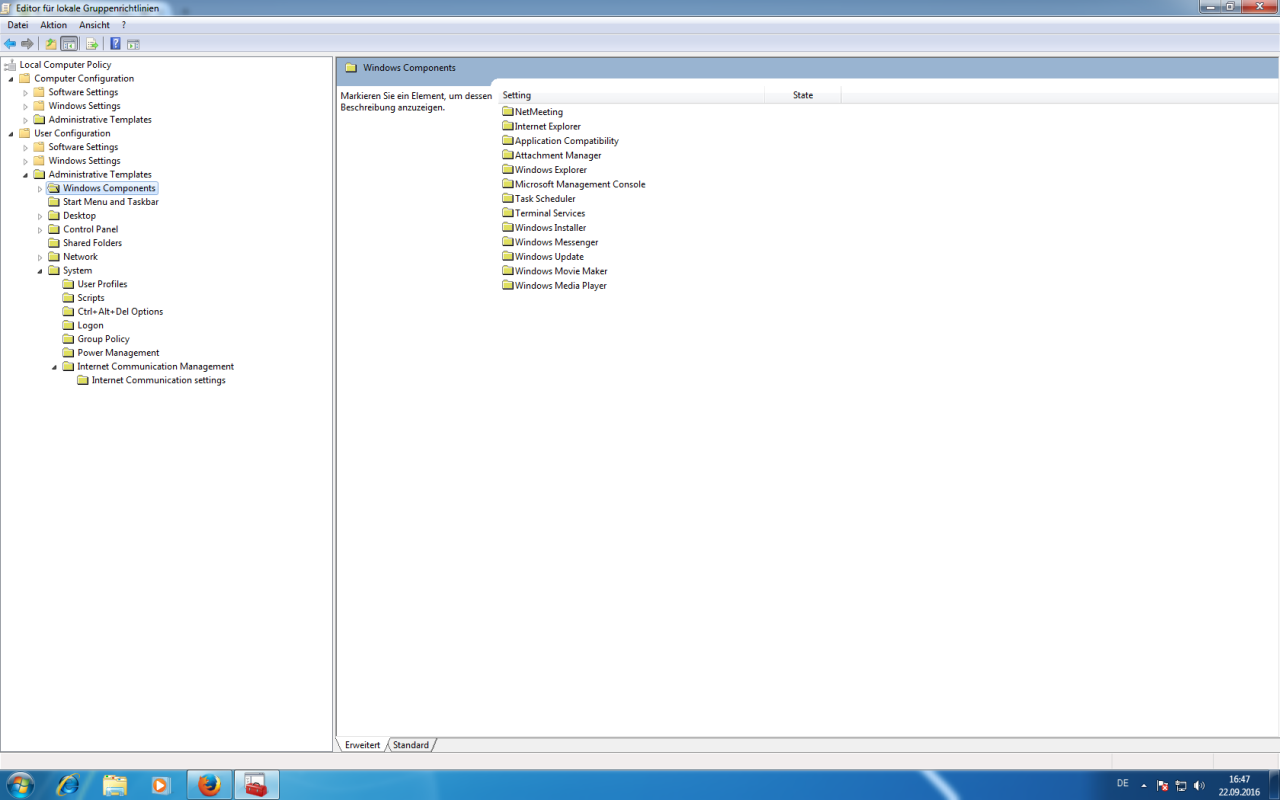Toggle the console tree pane toolbar button
The image size is (1280, 800).
tap(69, 44)
